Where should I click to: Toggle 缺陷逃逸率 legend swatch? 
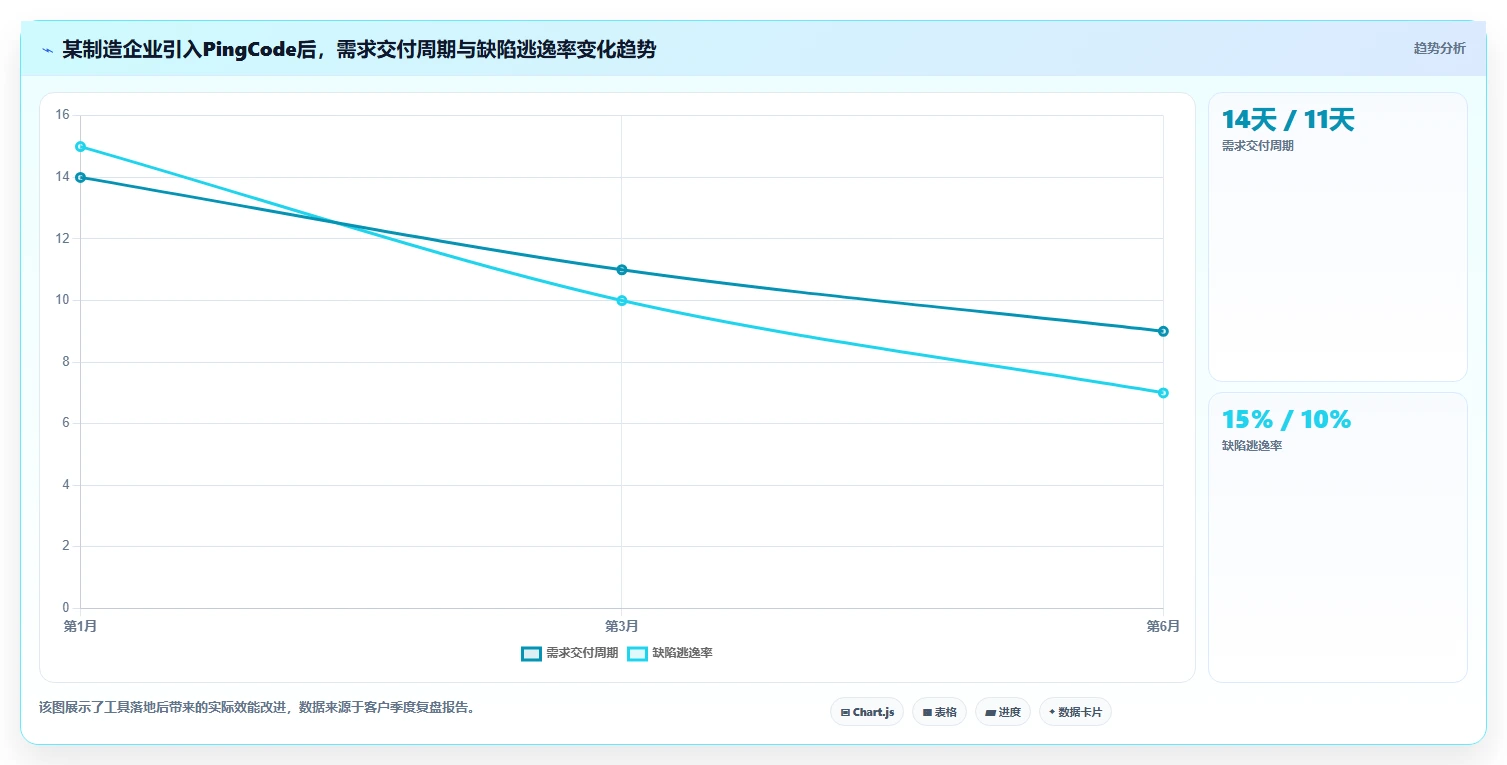pyautogui.click(x=637, y=654)
